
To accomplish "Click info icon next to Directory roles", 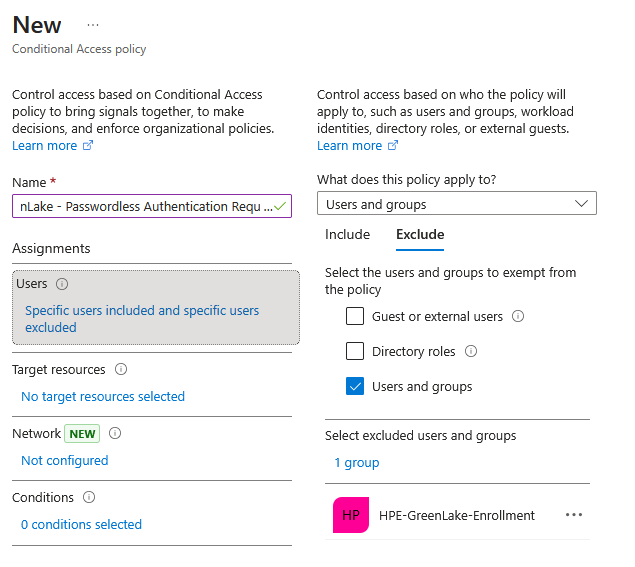I will pos(471,352).
